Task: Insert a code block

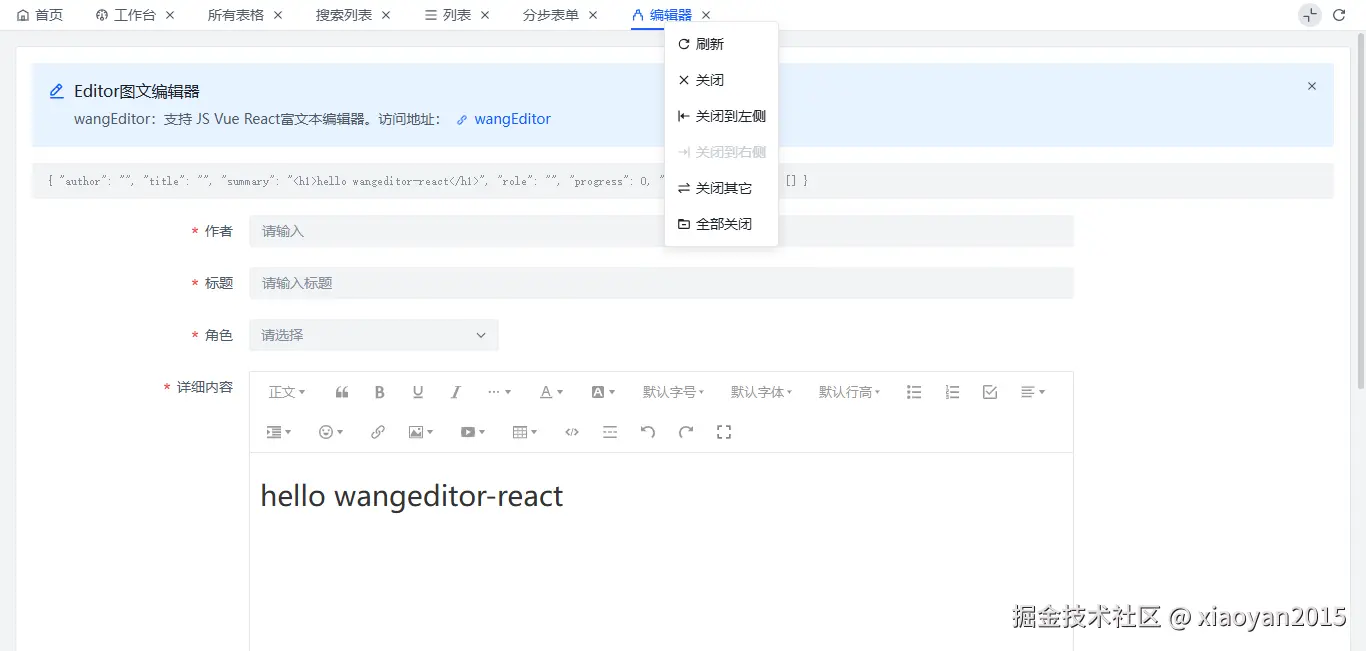Action: (572, 432)
